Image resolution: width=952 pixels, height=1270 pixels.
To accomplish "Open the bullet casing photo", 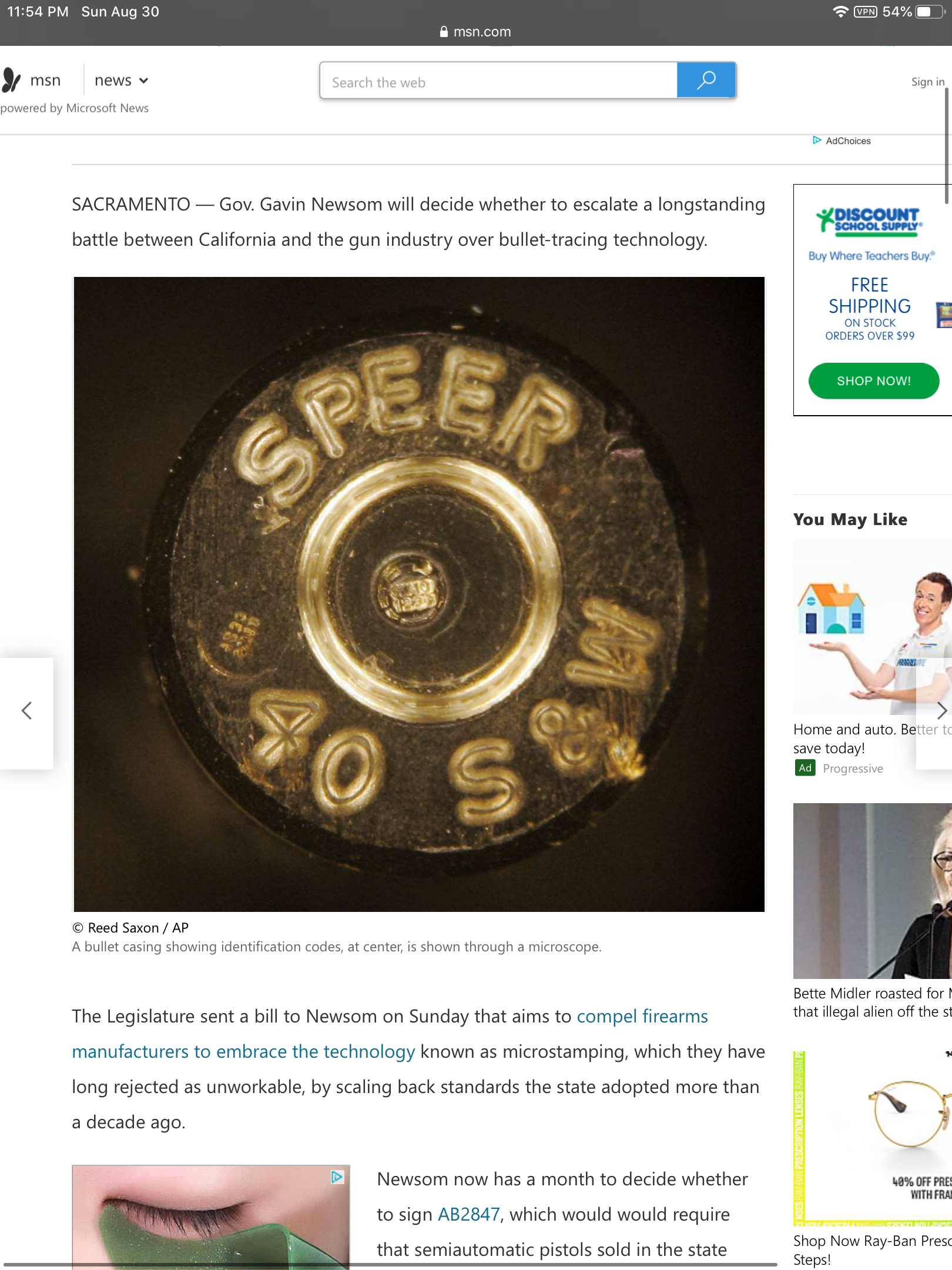I will click(419, 594).
